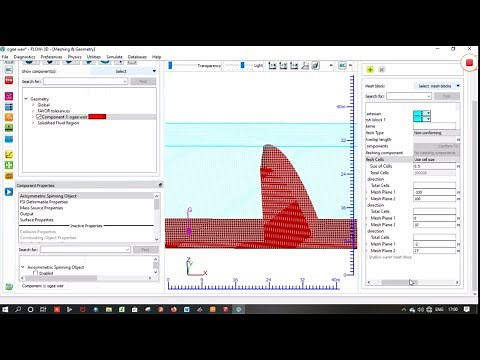Click Find button in mesh panel
Image resolution: width=480 pixels, height=360 pixels.
click(x=447, y=96)
